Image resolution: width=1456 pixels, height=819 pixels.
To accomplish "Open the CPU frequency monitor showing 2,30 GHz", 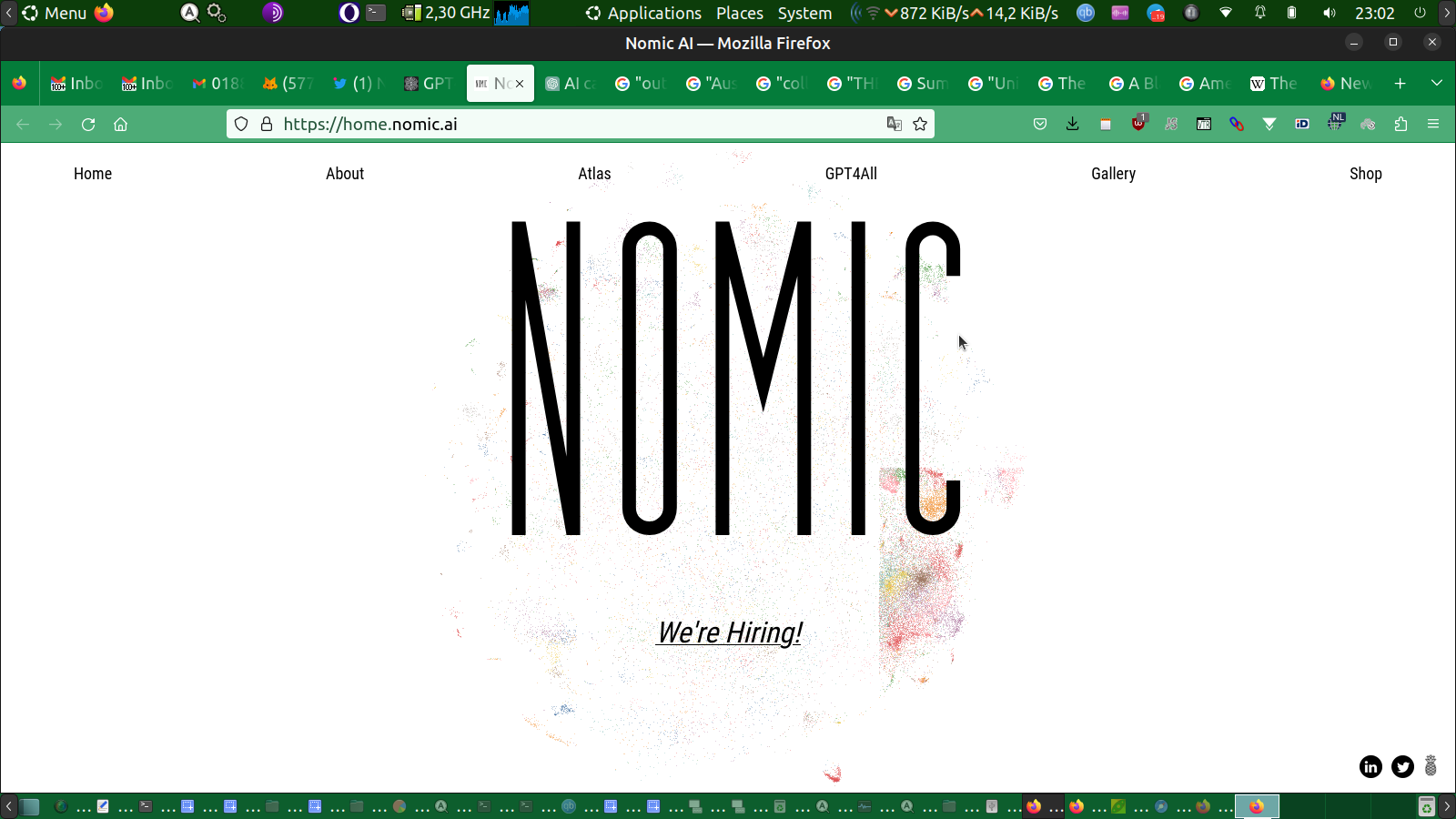I will click(446, 13).
